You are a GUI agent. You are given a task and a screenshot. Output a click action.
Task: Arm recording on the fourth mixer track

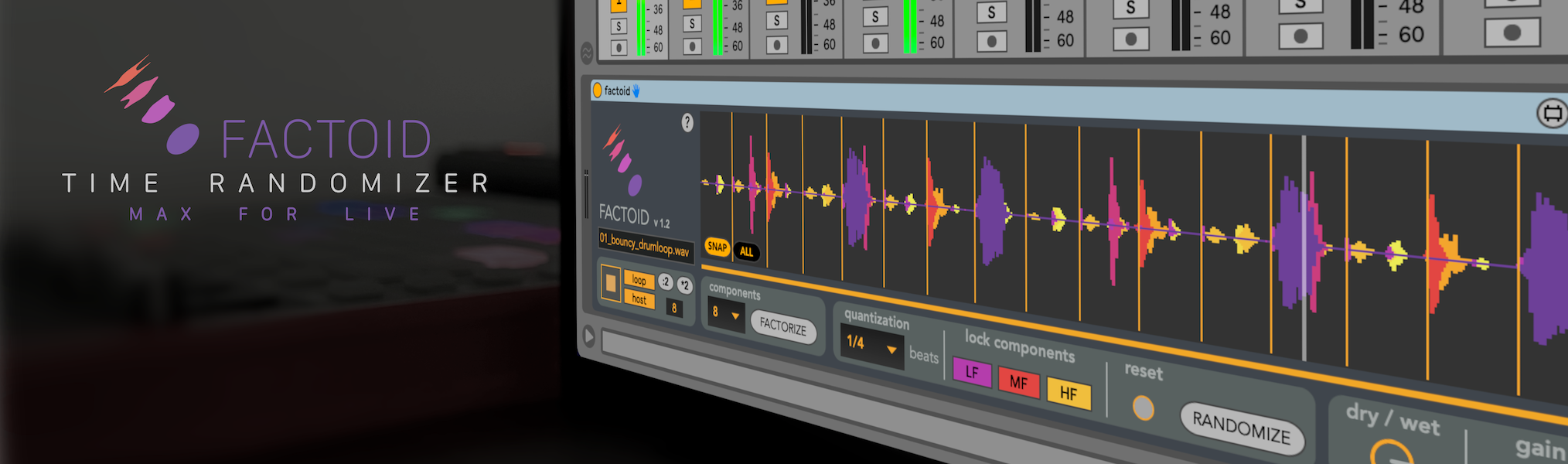point(875,43)
